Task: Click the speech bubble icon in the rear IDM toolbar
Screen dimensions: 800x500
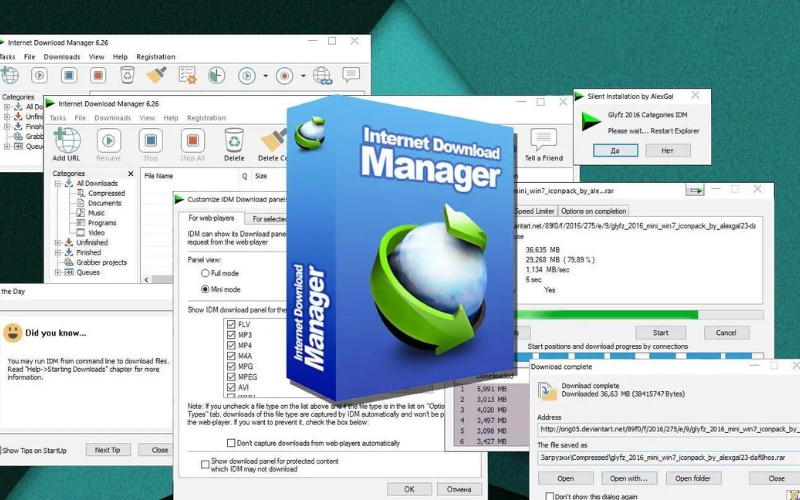Action: [x=351, y=75]
